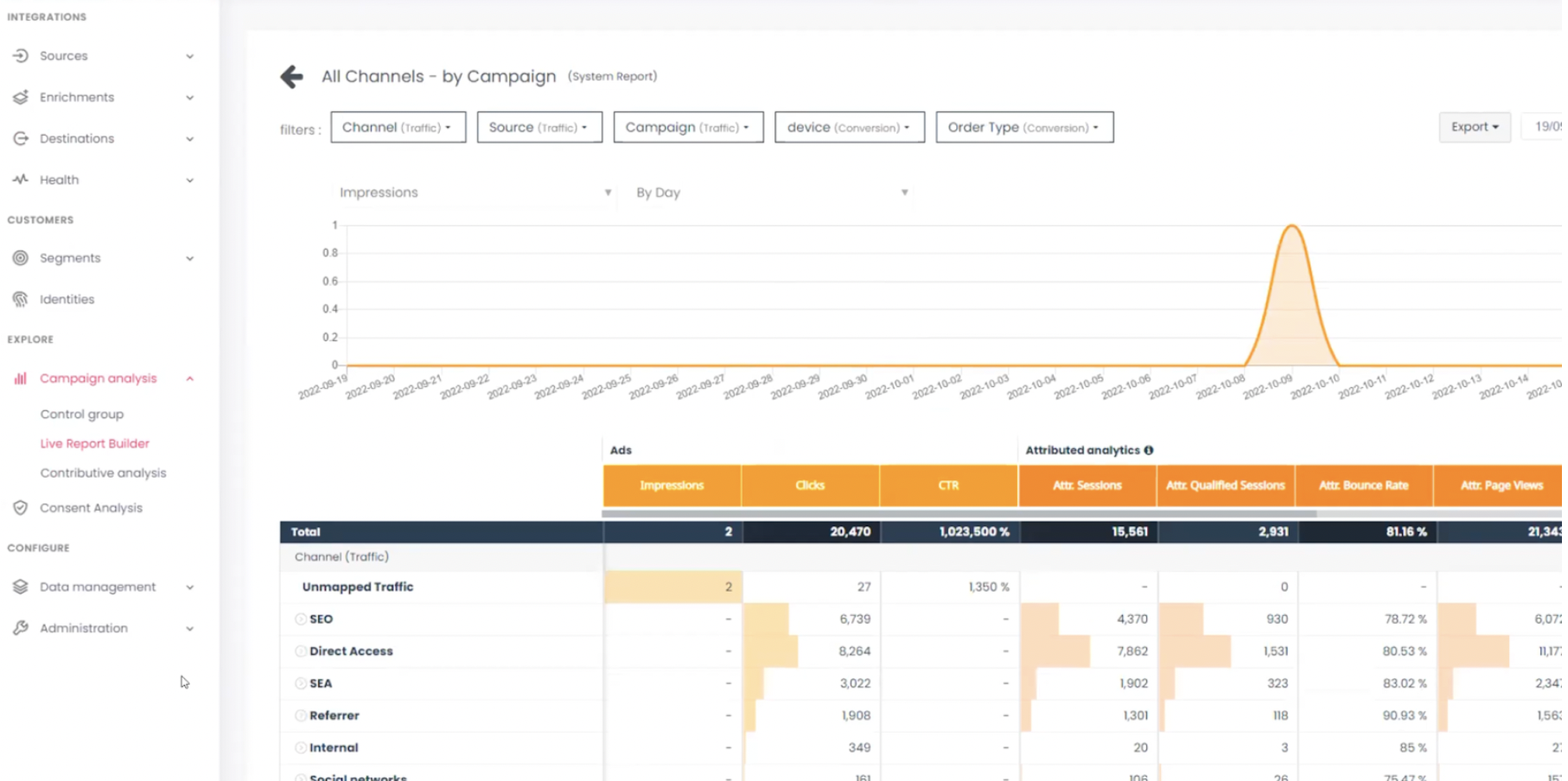The image size is (1568, 781).
Task: Expand the Sources menu chevron
Action: [x=189, y=57]
